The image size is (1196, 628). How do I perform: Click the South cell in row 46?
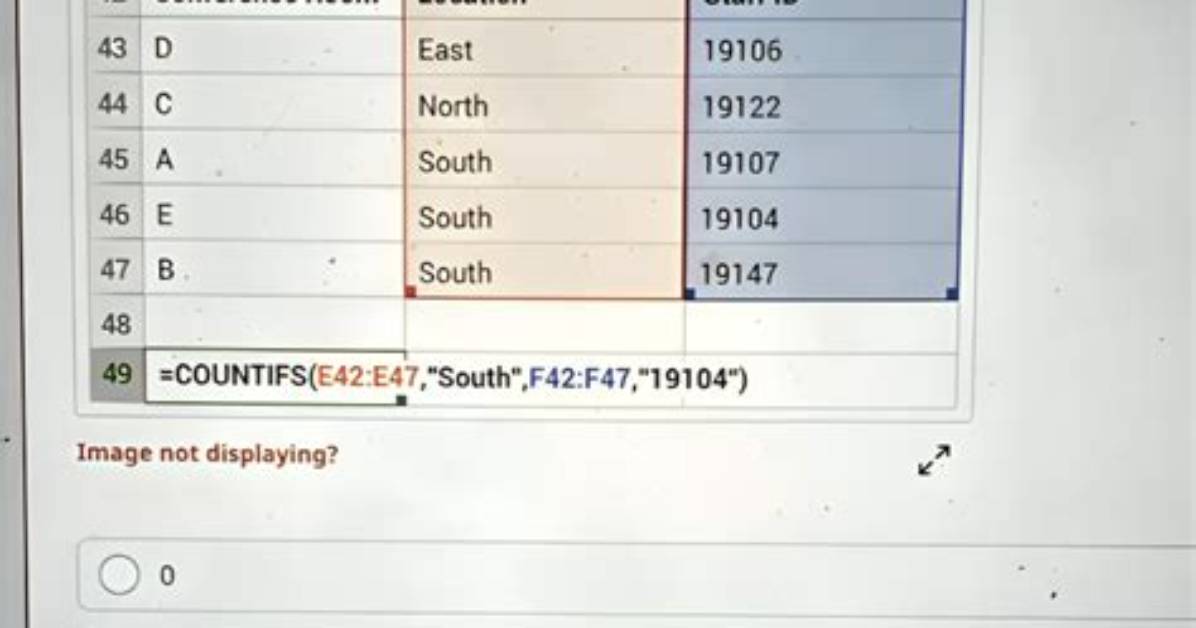545,216
